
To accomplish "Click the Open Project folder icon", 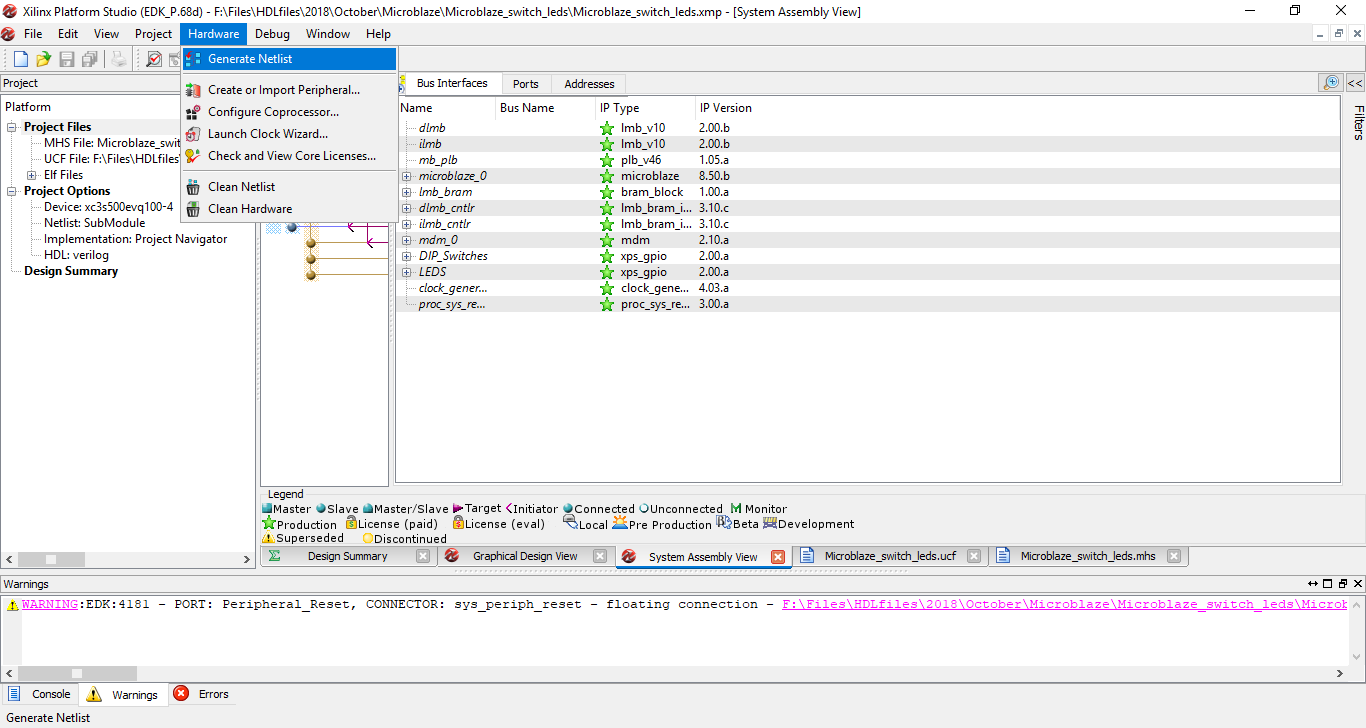I will pos(44,59).
